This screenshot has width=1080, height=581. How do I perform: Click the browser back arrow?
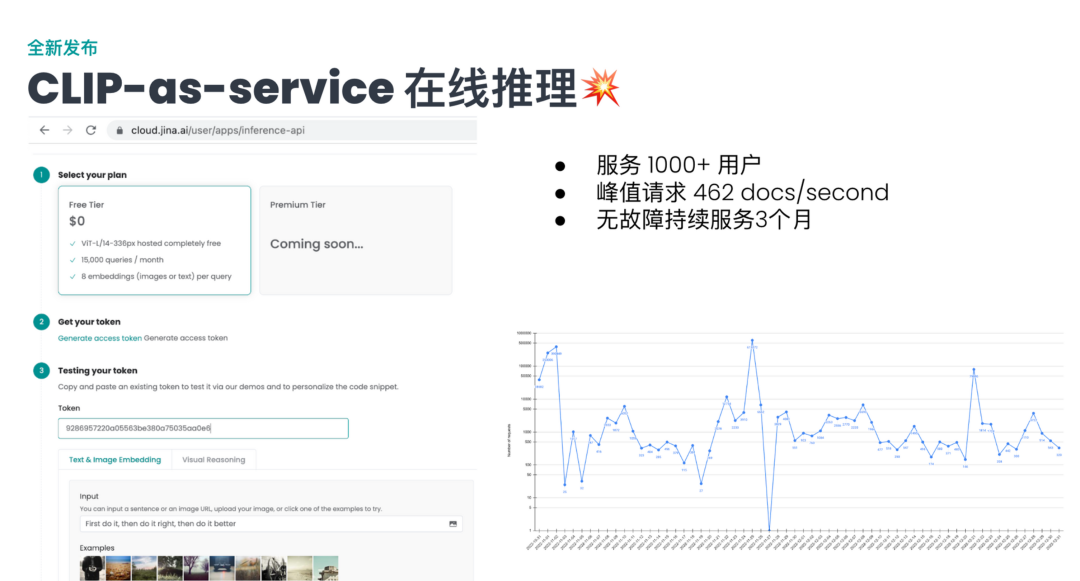44,130
